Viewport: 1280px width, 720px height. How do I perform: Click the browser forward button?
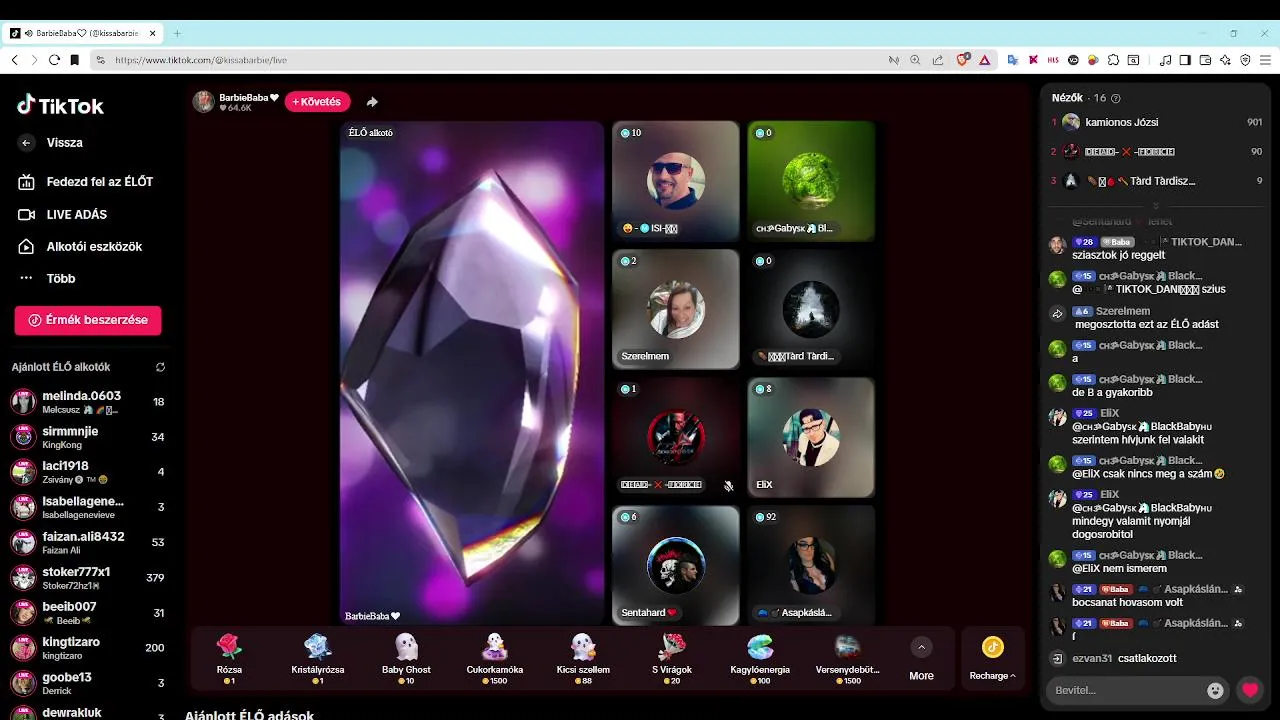coord(34,60)
